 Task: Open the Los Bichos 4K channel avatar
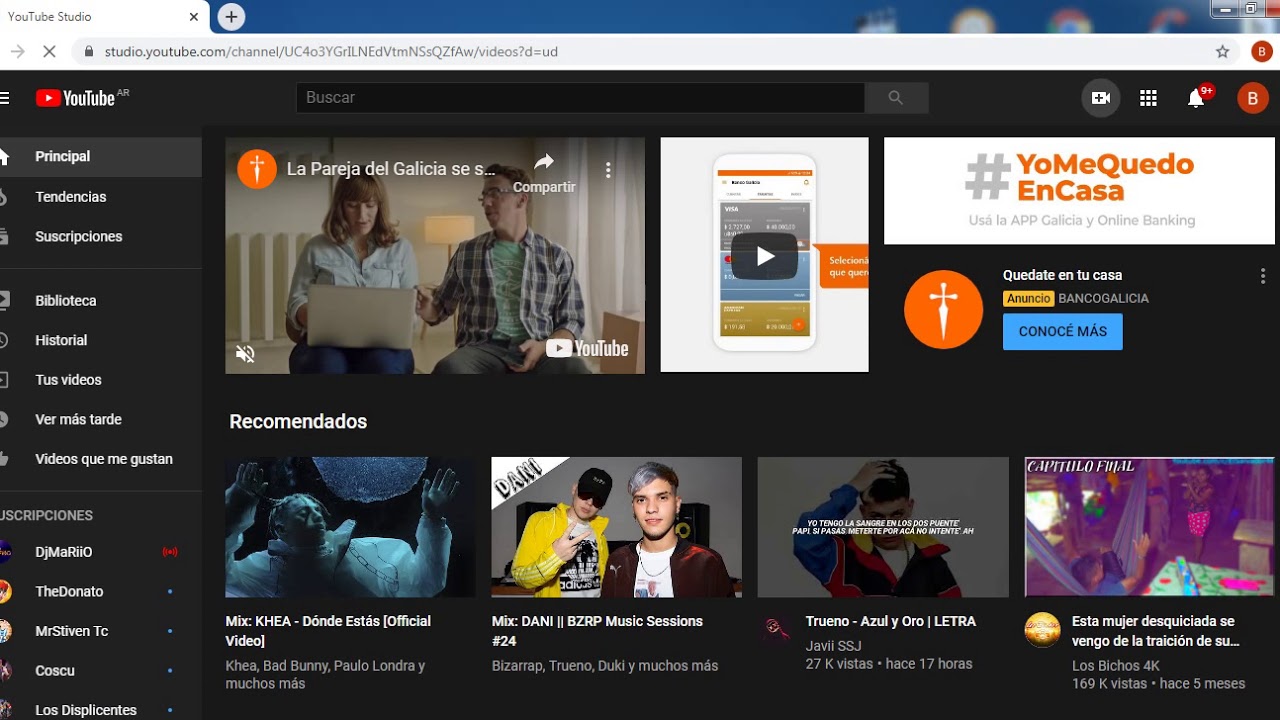coord(1042,630)
